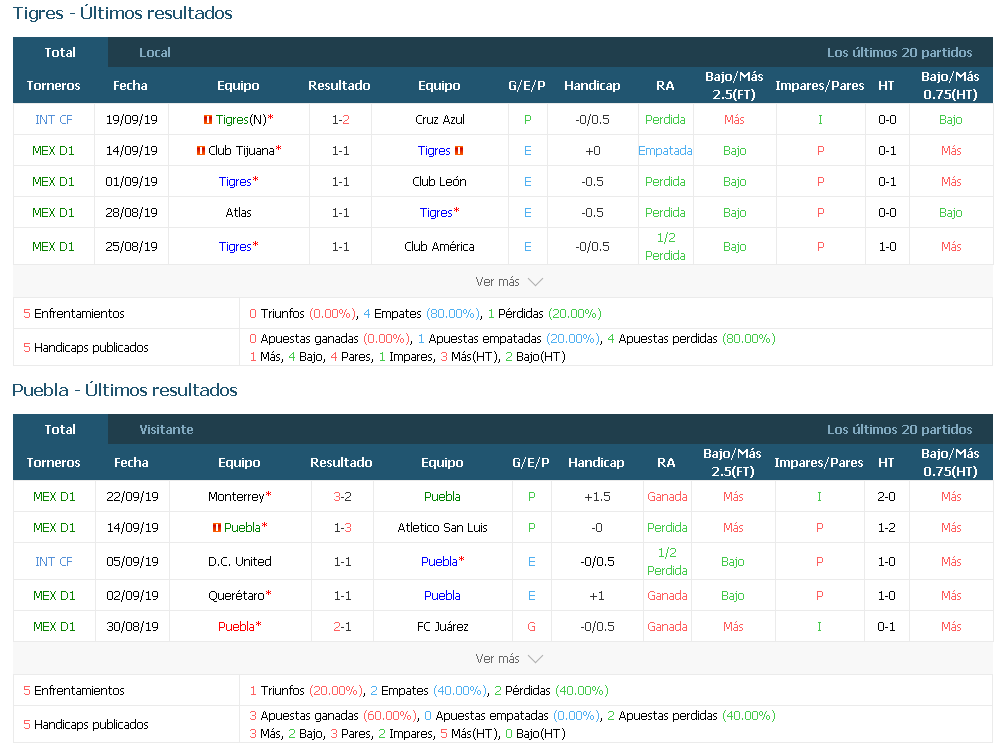The height and width of the screenshot is (751, 1006).
Task: Open Los últimos 20 partidos for Tigres
Action: point(899,53)
